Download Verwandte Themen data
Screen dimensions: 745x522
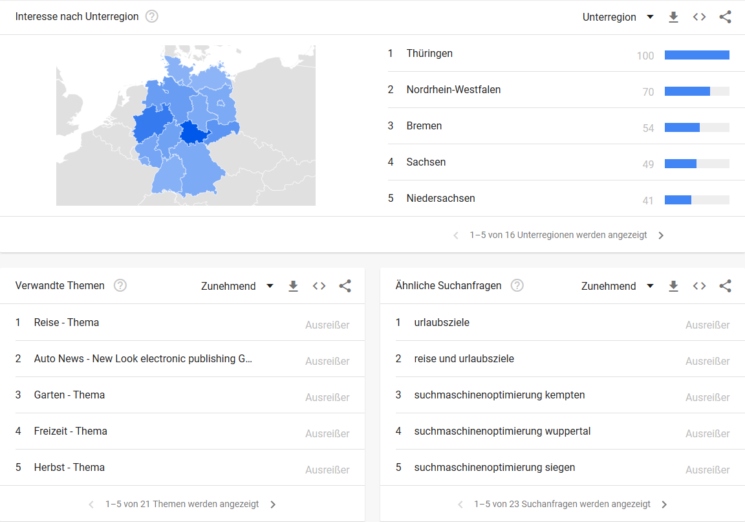point(293,286)
